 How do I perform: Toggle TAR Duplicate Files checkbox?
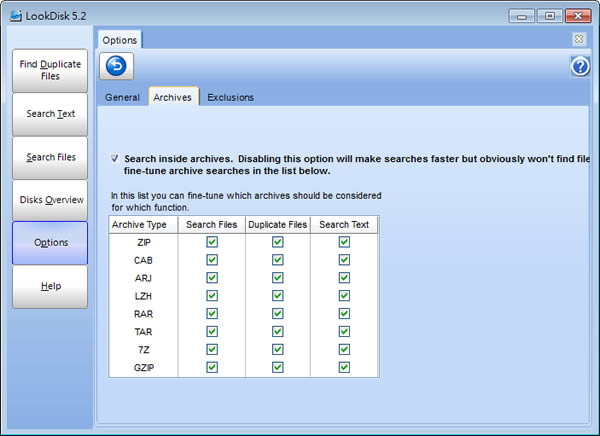coord(278,331)
